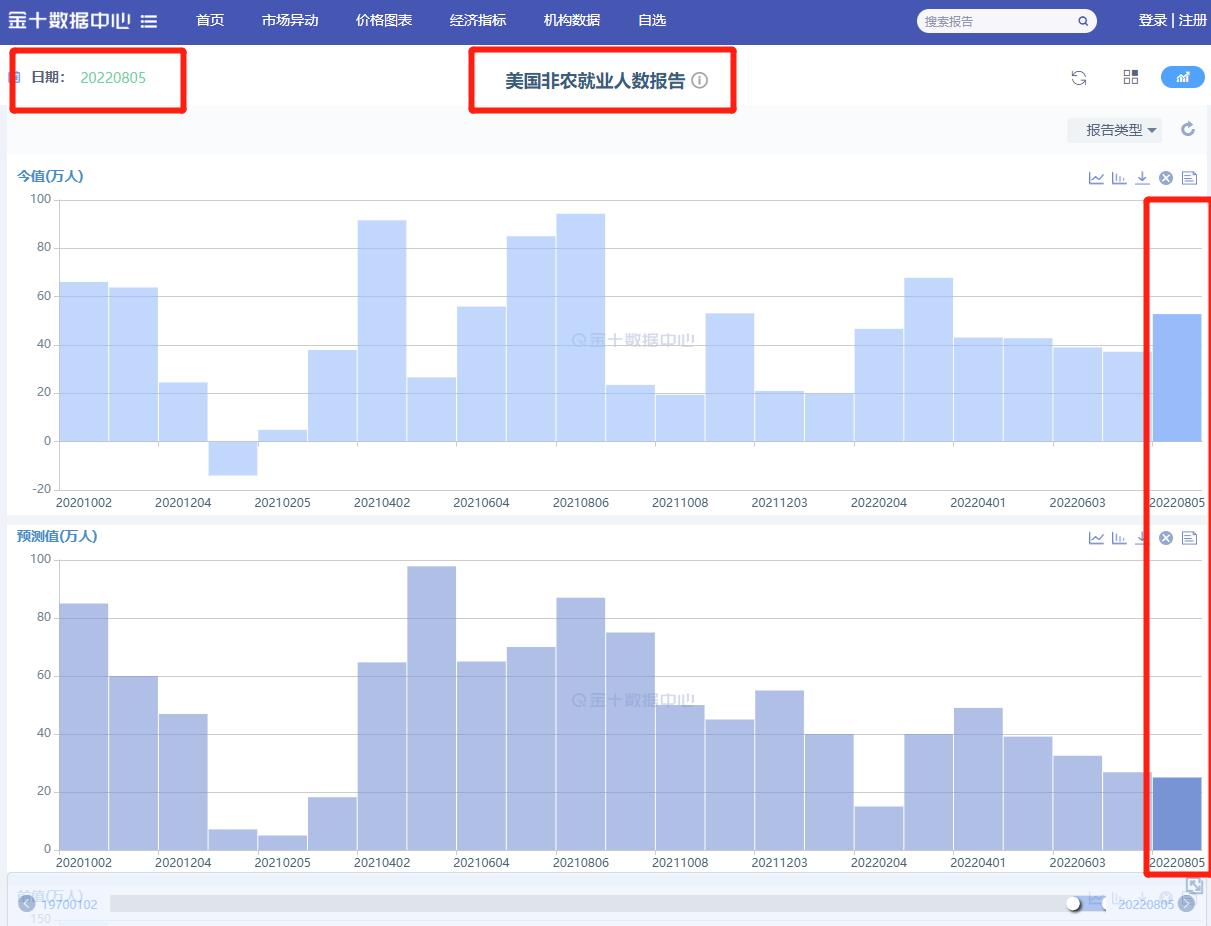This screenshot has width=1211, height=926.
Task: Open the 报告类型 dropdown
Action: [1114, 130]
